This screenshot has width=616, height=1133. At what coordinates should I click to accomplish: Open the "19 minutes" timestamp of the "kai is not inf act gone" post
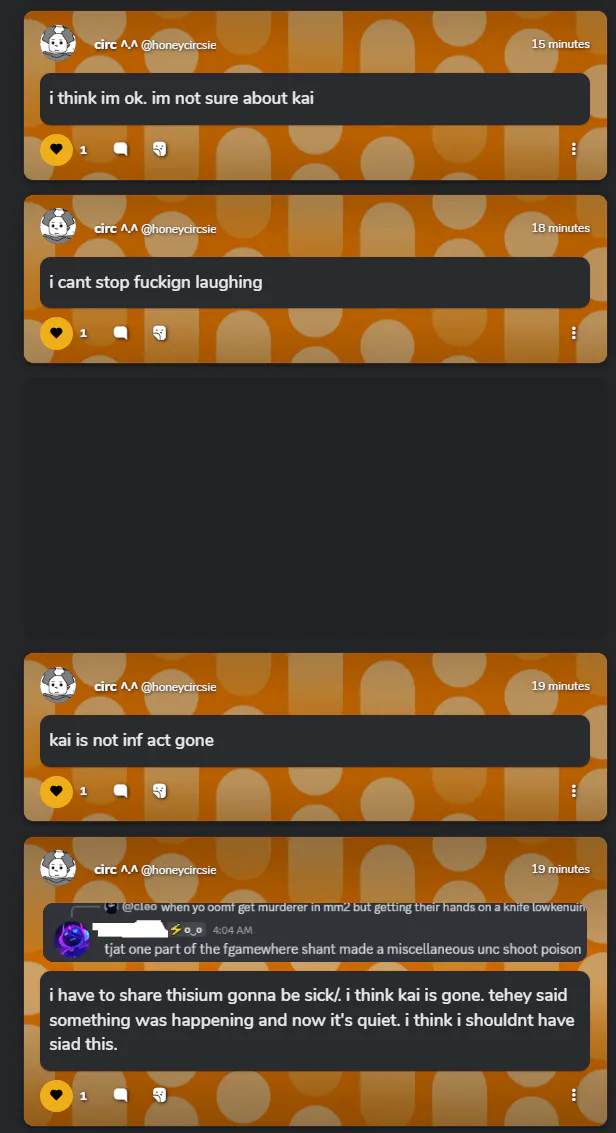pyautogui.click(x=560, y=686)
